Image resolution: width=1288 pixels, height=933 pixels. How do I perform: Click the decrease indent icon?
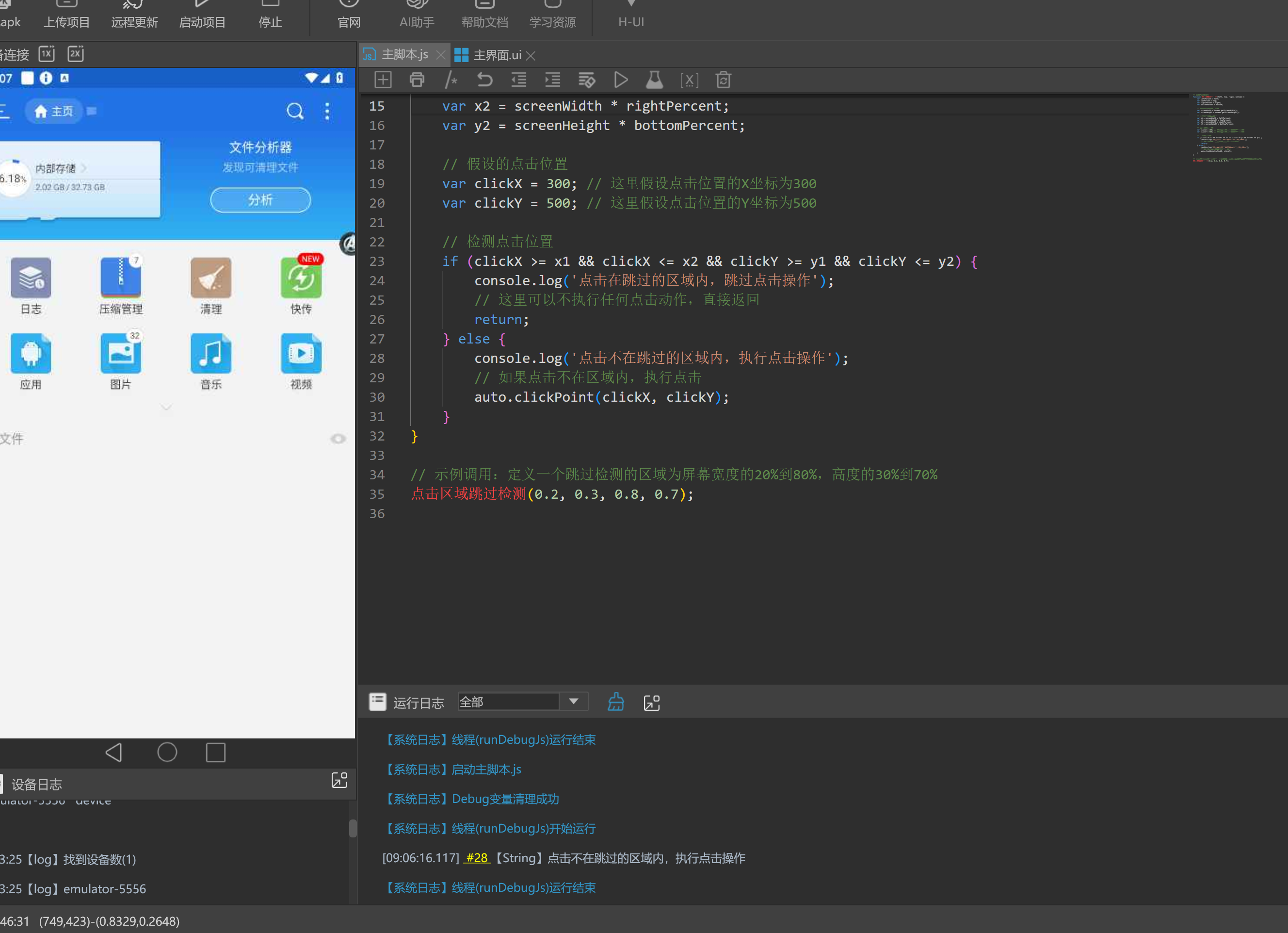point(518,80)
